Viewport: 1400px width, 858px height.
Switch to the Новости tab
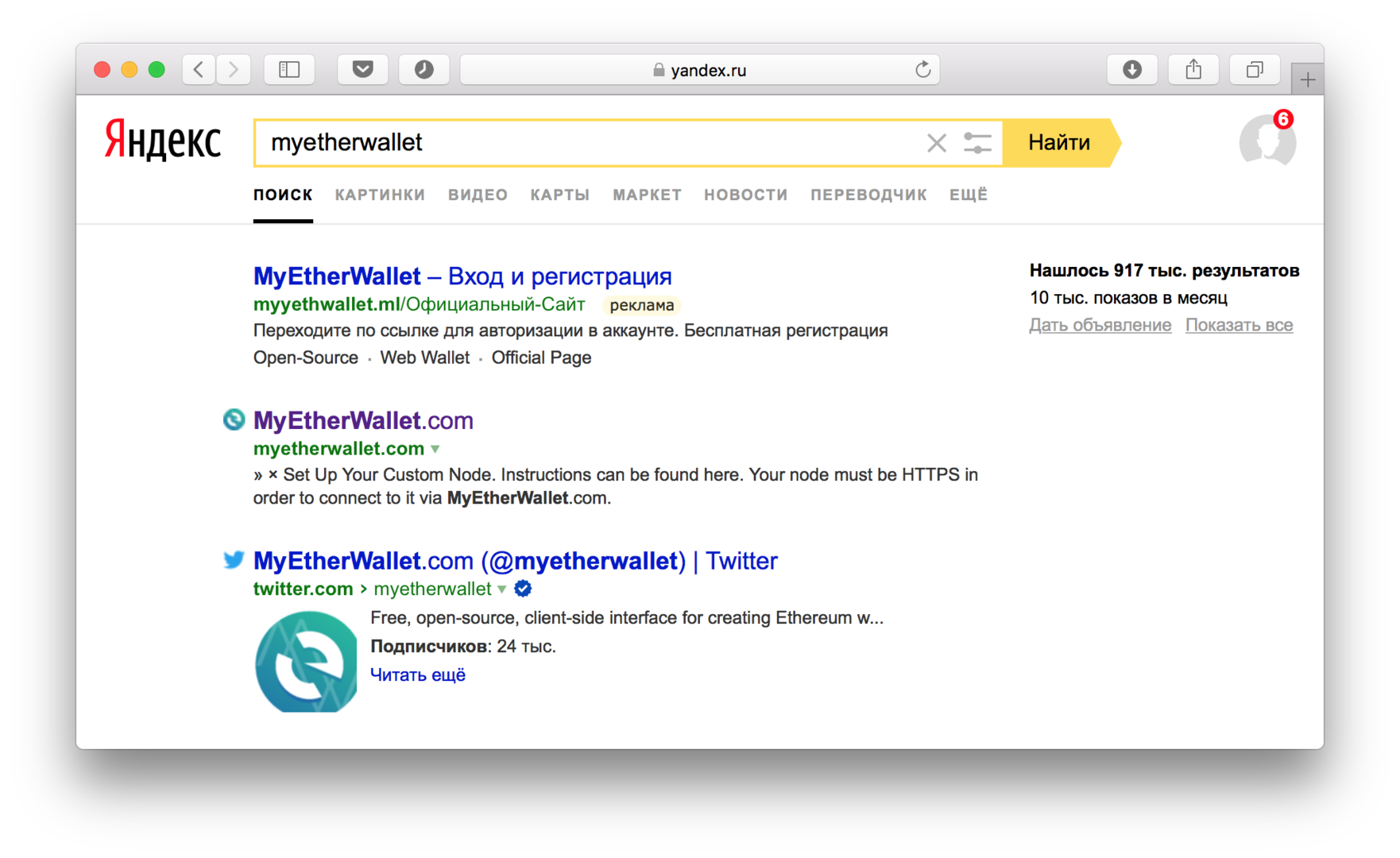(x=746, y=195)
